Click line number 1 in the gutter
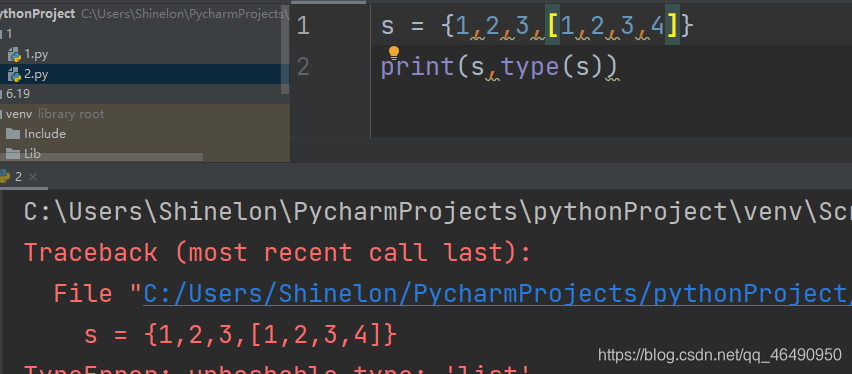The height and width of the screenshot is (374, 852). pyautogui.click(x=303, y=26)
